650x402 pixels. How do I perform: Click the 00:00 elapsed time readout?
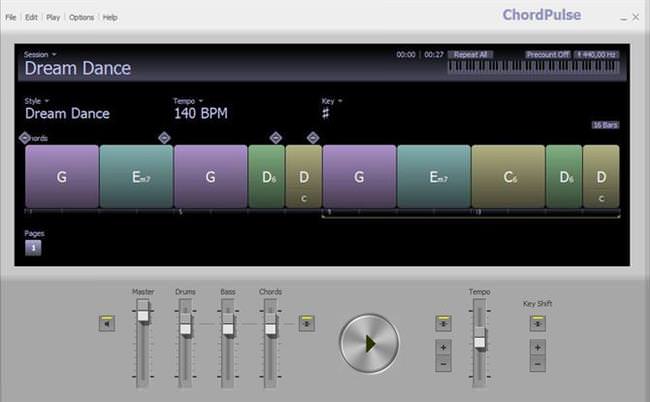405,55
